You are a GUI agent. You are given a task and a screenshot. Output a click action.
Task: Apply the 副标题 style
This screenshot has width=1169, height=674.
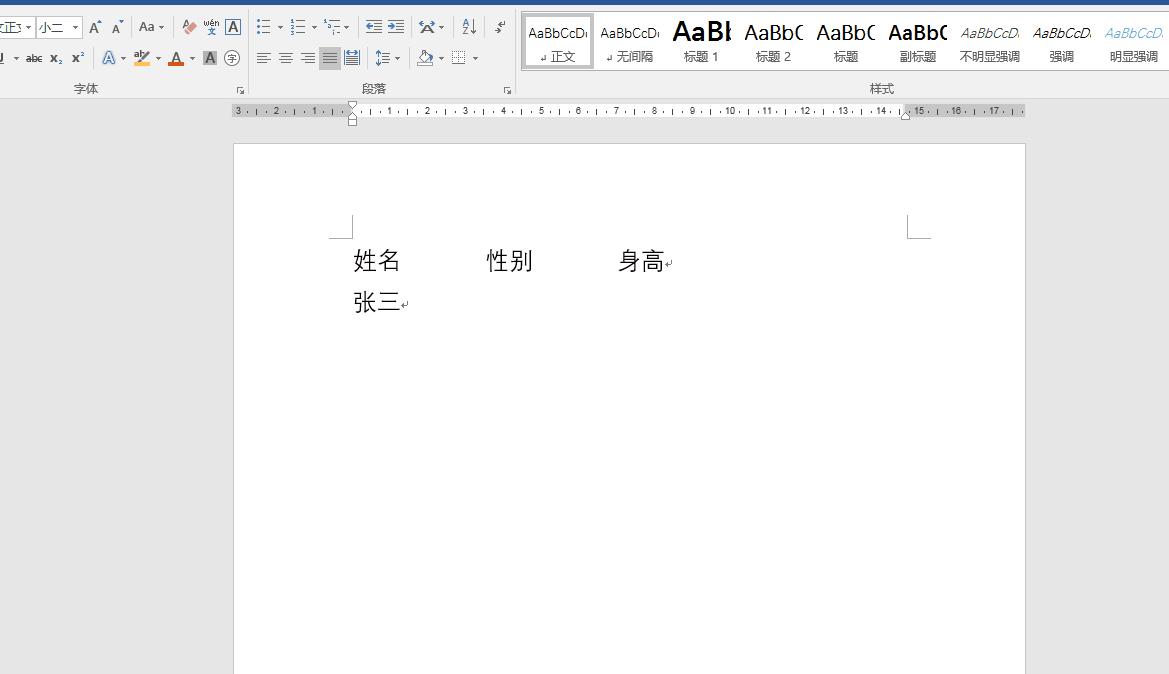tap(917, 40)
